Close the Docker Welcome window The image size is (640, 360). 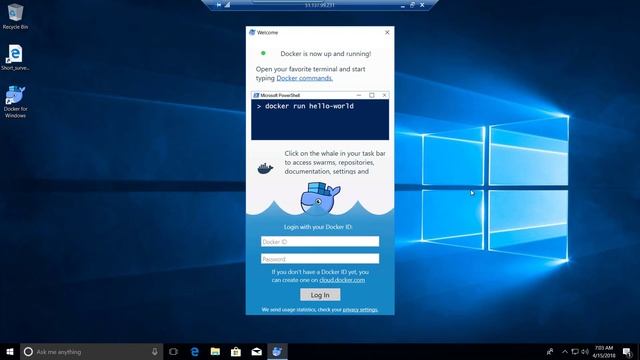(387, 32)
